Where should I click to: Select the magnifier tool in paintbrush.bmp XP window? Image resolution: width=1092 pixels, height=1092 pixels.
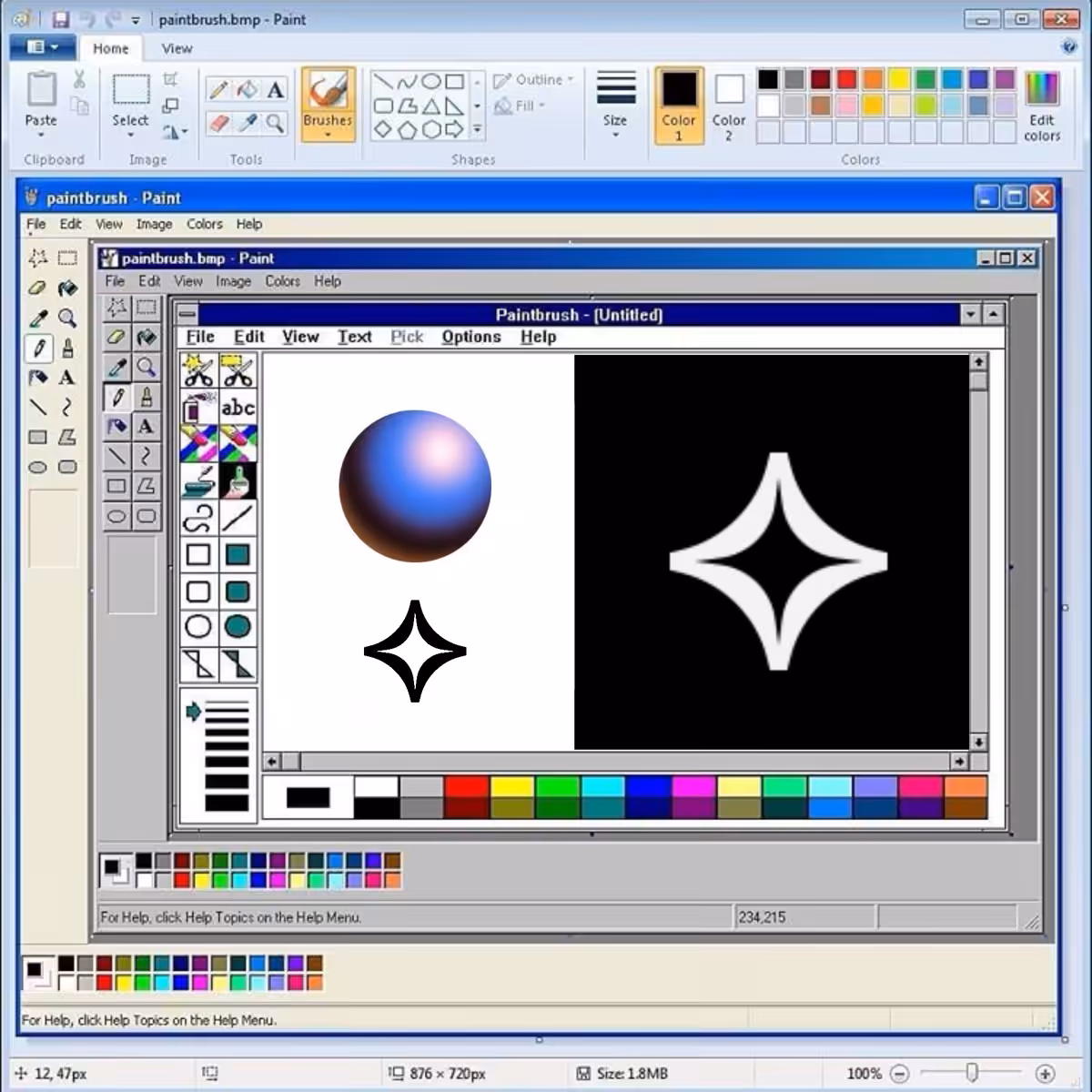146,367
